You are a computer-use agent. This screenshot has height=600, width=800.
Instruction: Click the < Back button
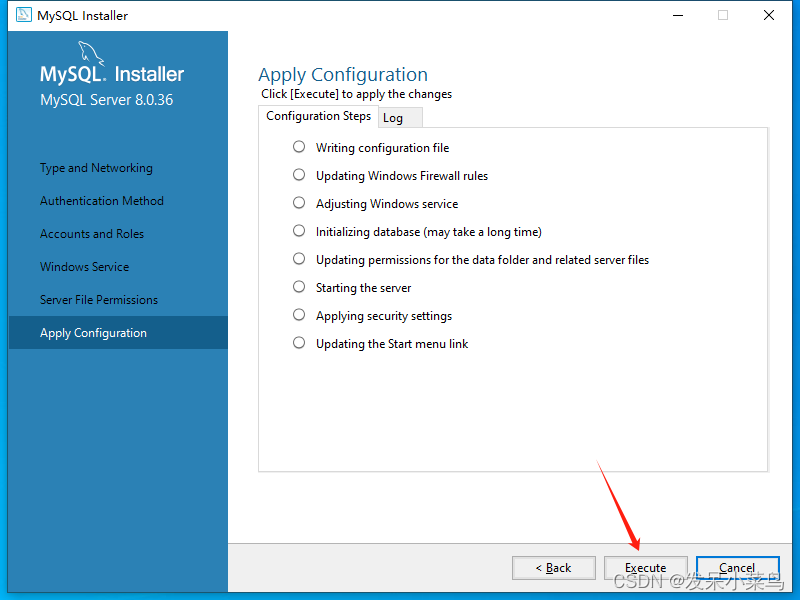[x=554, y=568]
